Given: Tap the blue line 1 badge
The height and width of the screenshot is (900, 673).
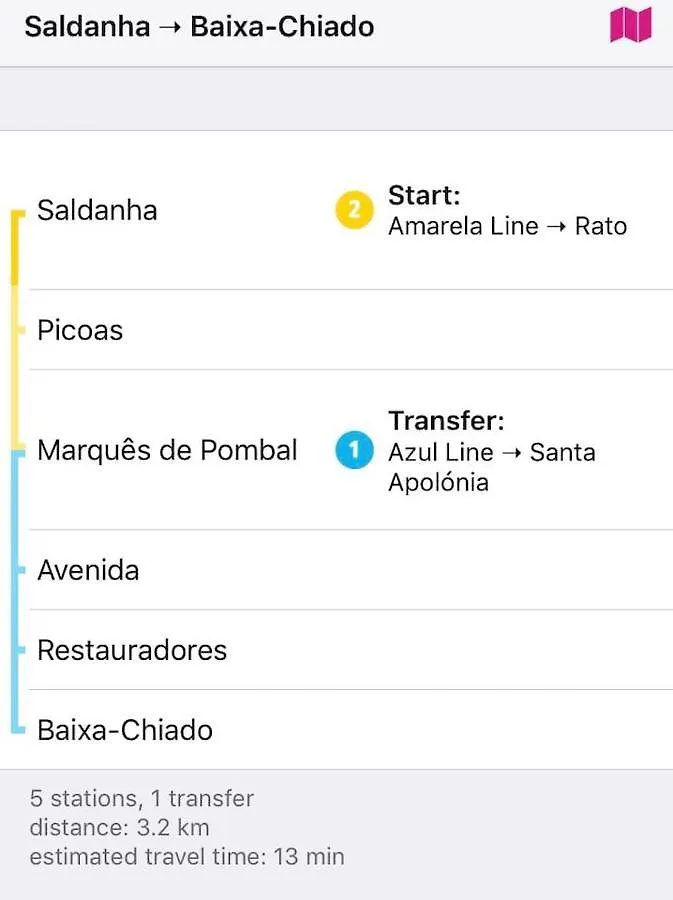Looking at the screenshot, I should click(354, 450).
